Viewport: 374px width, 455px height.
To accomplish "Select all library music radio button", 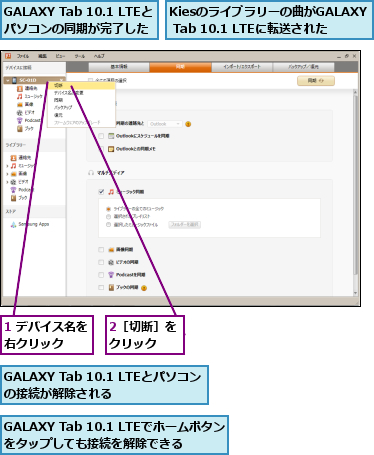I will click(x=108, y=209).
